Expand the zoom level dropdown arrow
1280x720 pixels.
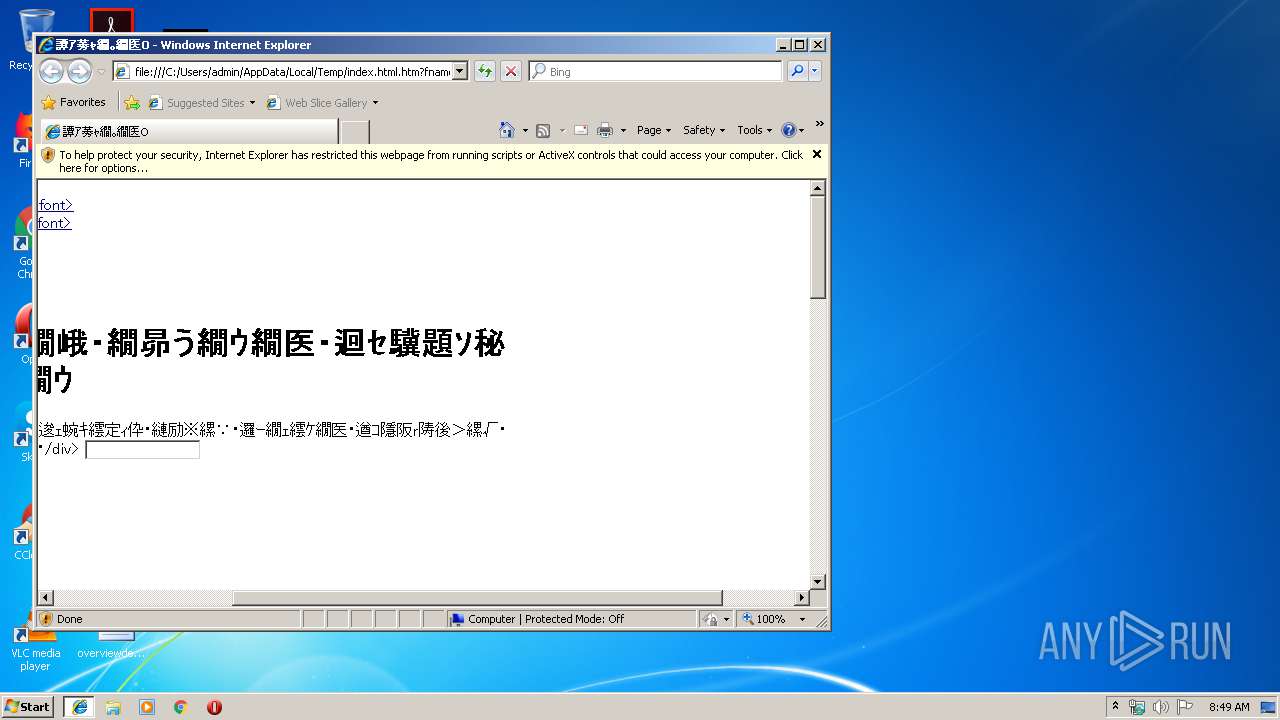pyautogui.click(x=802, y=619)
